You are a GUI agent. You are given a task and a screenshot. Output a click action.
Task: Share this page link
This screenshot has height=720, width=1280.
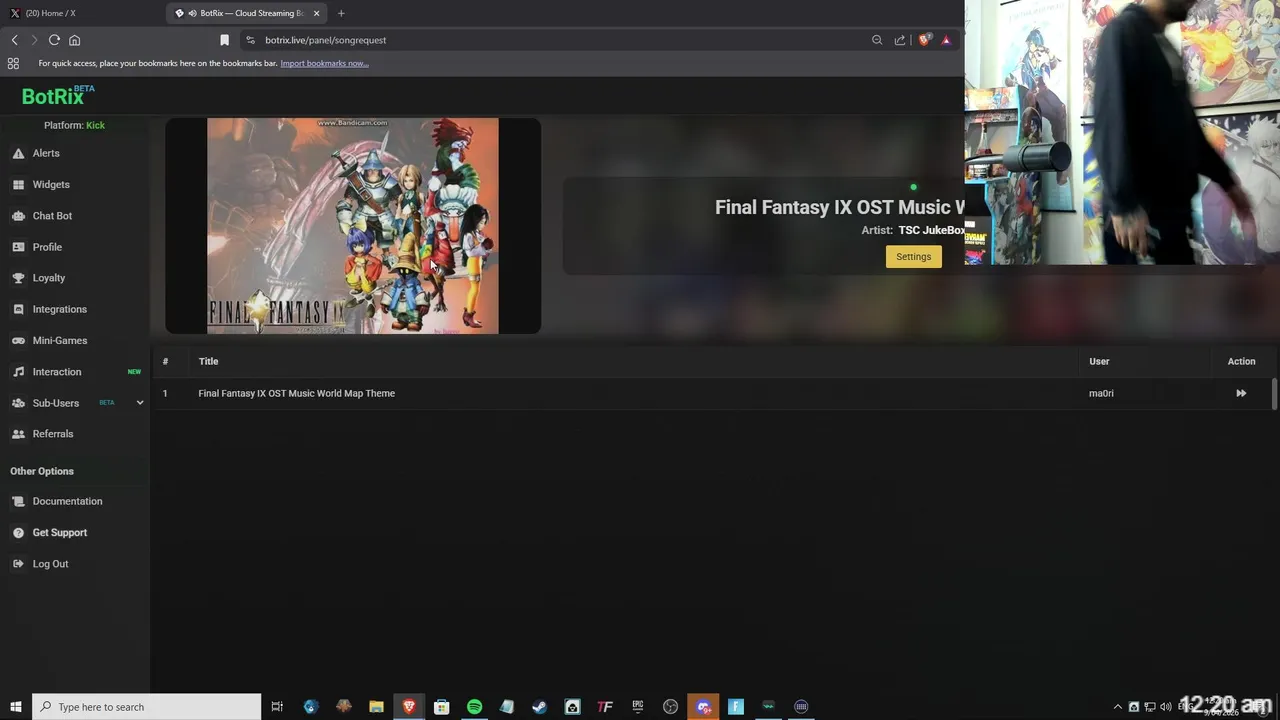(900, 40)
